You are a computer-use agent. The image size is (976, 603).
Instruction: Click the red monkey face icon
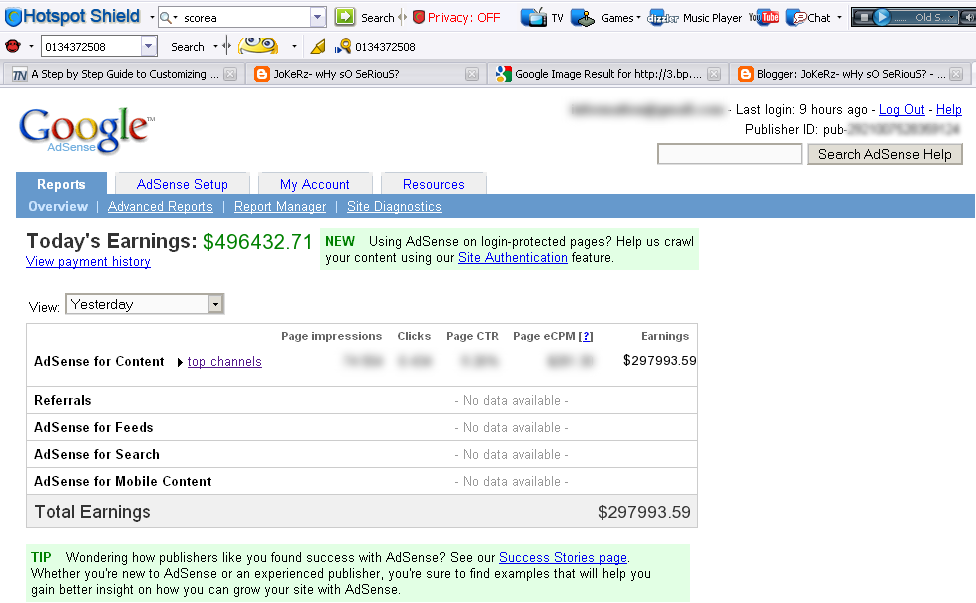point(12,46)
